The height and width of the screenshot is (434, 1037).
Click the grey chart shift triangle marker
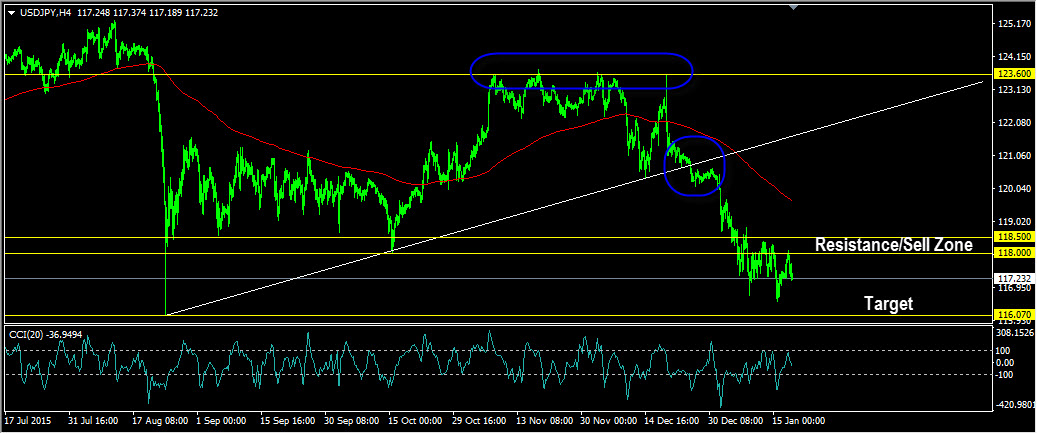click(x=794, y=7)
